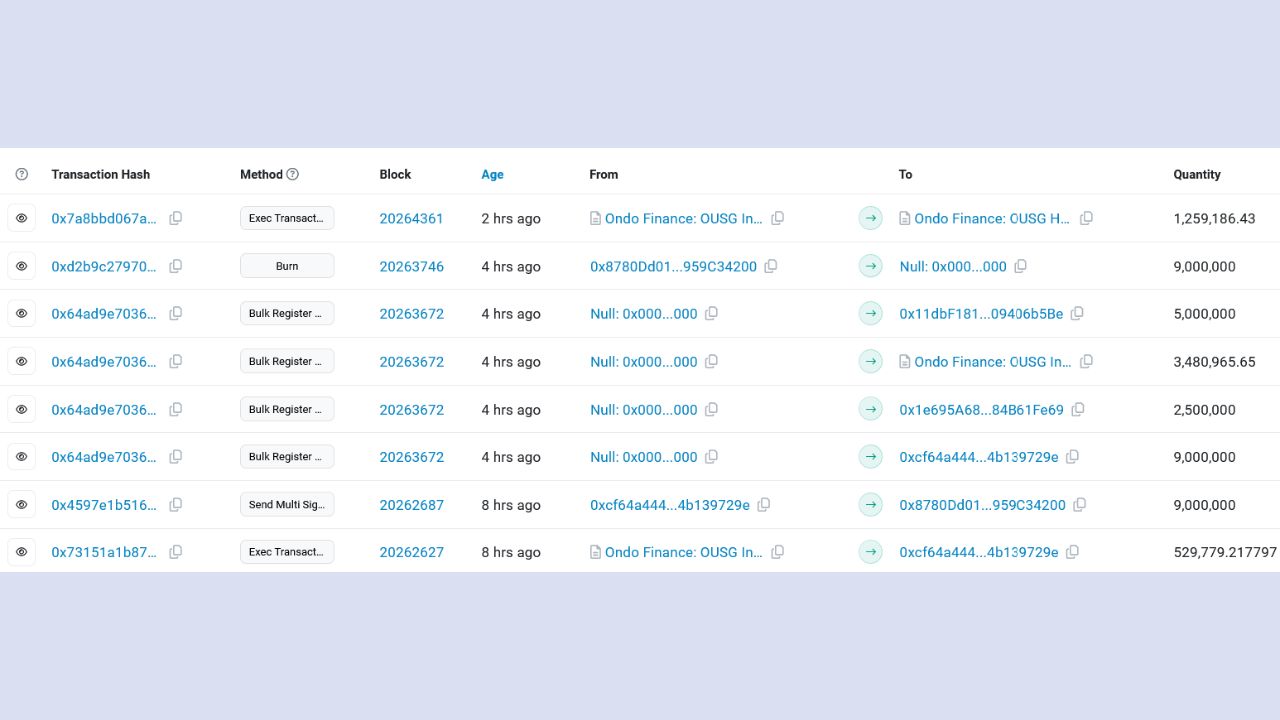
Task: Copy transaction hash 0xd2b9c27970
Action: point(176,266)
